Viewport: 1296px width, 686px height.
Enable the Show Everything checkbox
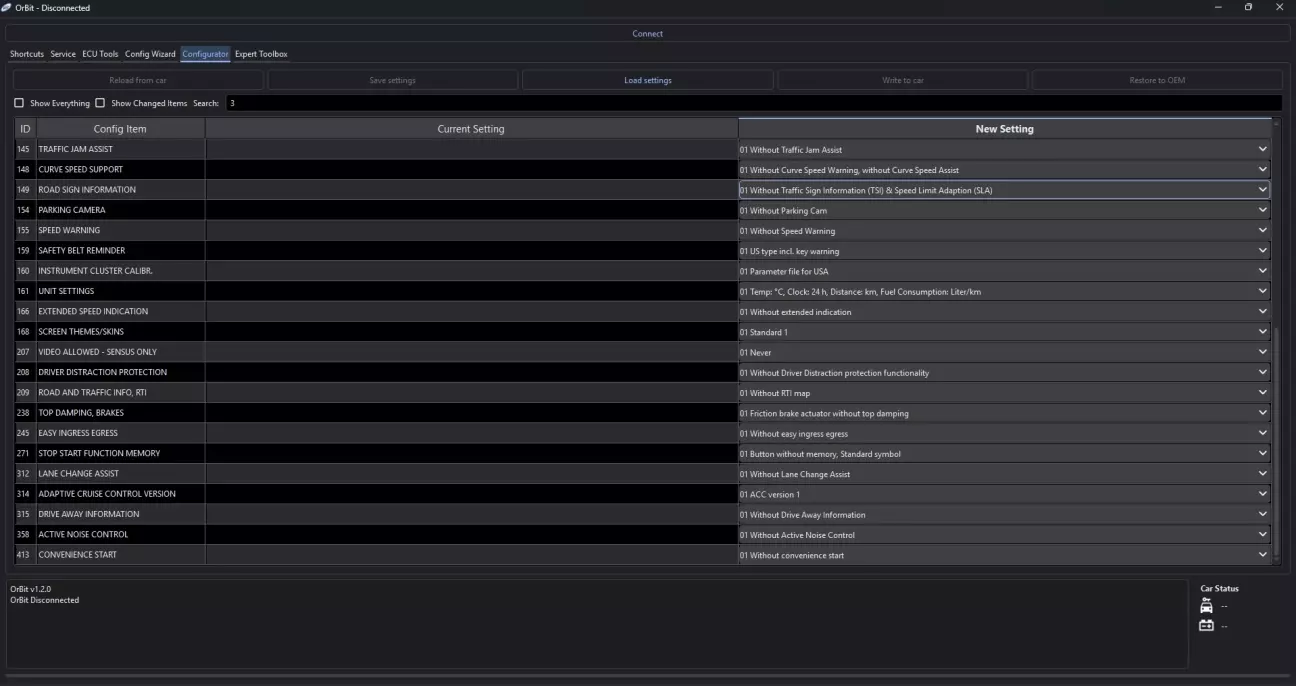pyautogui.click(x=19, y=103)
